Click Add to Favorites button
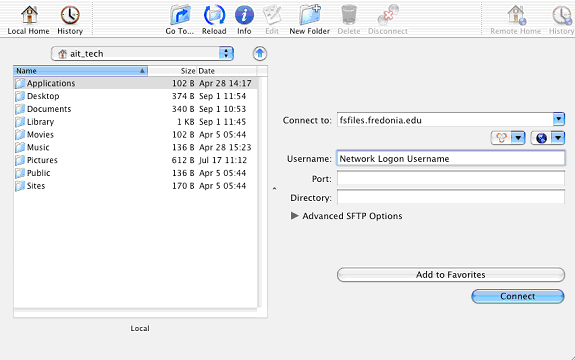 [x=451, y=275]
